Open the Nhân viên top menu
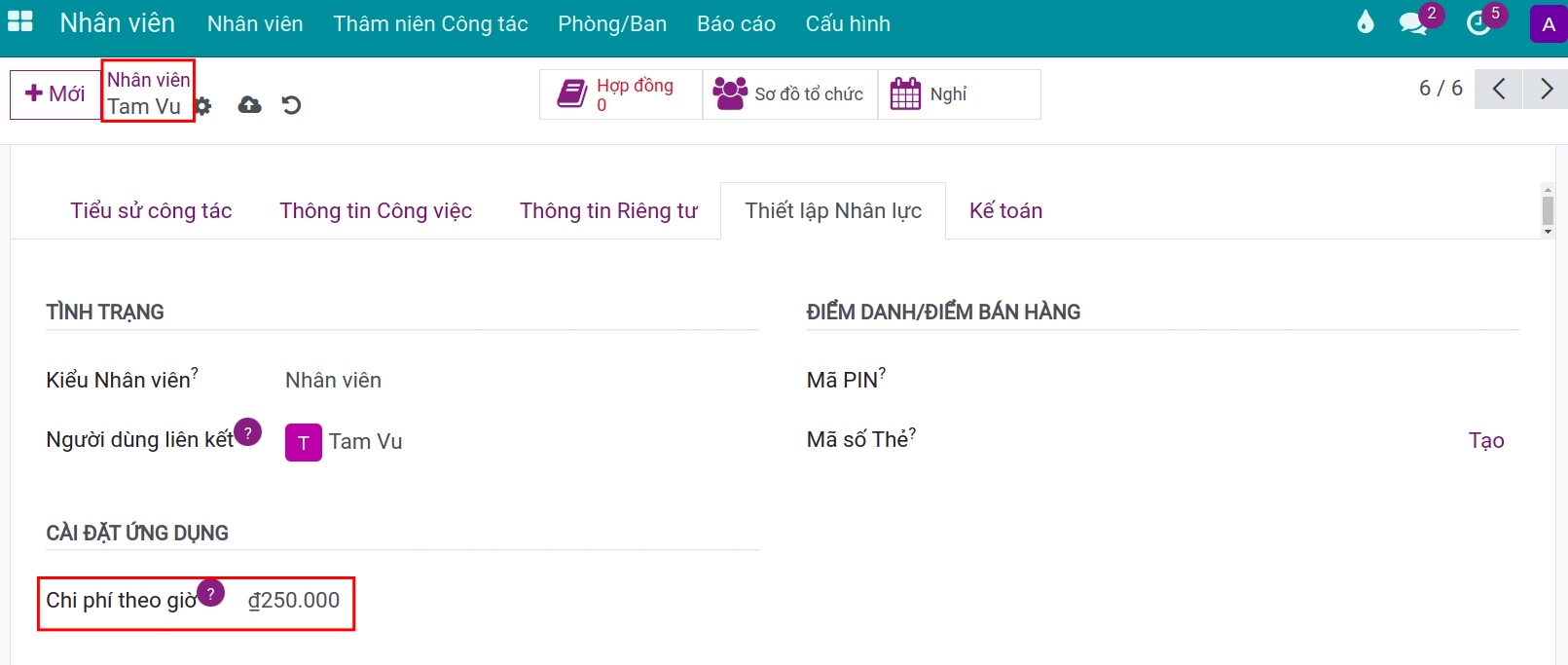 point(255,23)
